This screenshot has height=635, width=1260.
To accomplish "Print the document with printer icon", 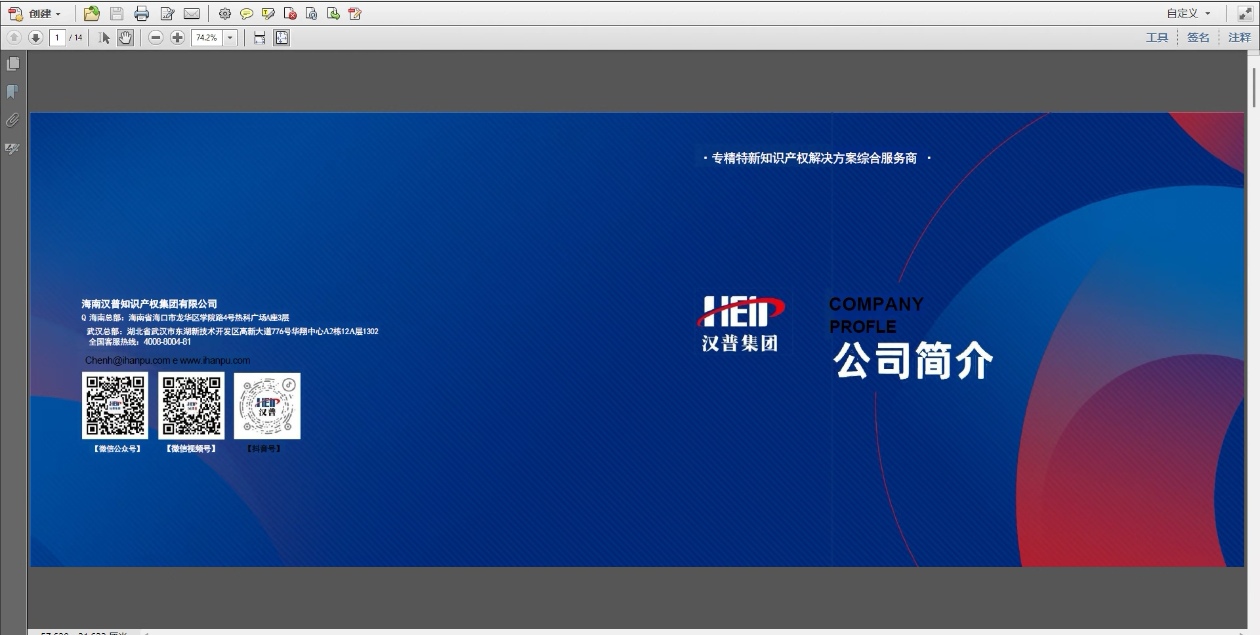I will [141, 13].
